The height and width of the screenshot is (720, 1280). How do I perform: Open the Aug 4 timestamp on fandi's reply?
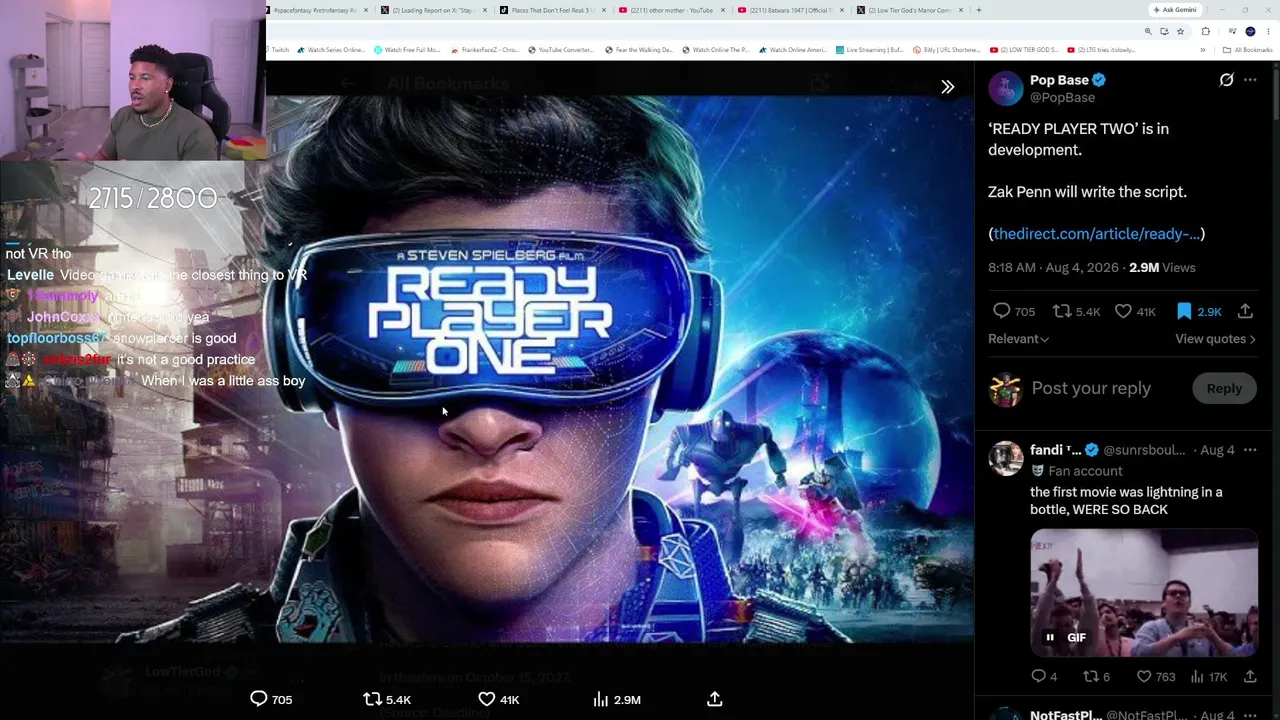pos(1217,450)
